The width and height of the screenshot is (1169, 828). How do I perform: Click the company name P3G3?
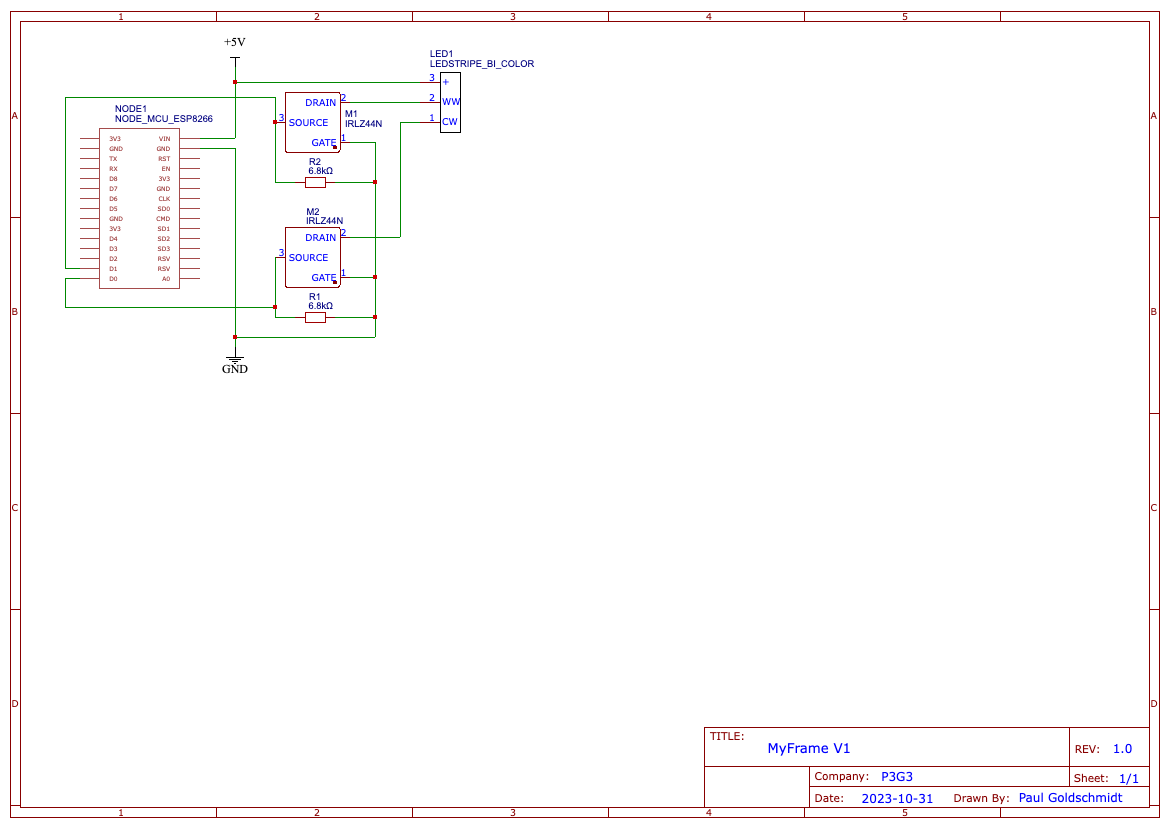896,776
